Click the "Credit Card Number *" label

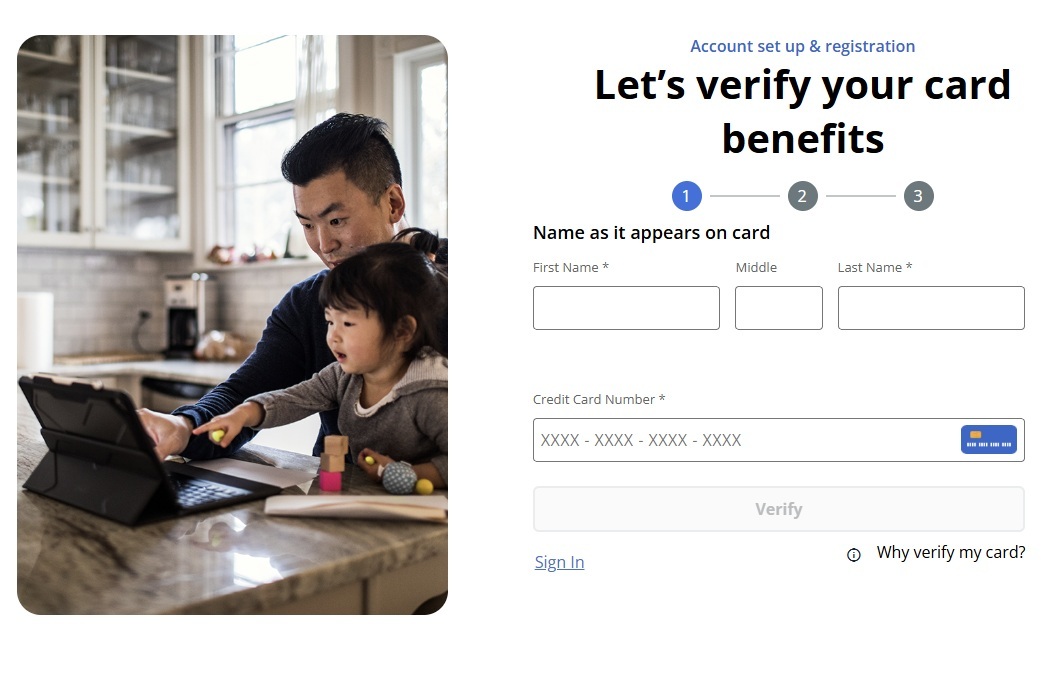point(599,399)
